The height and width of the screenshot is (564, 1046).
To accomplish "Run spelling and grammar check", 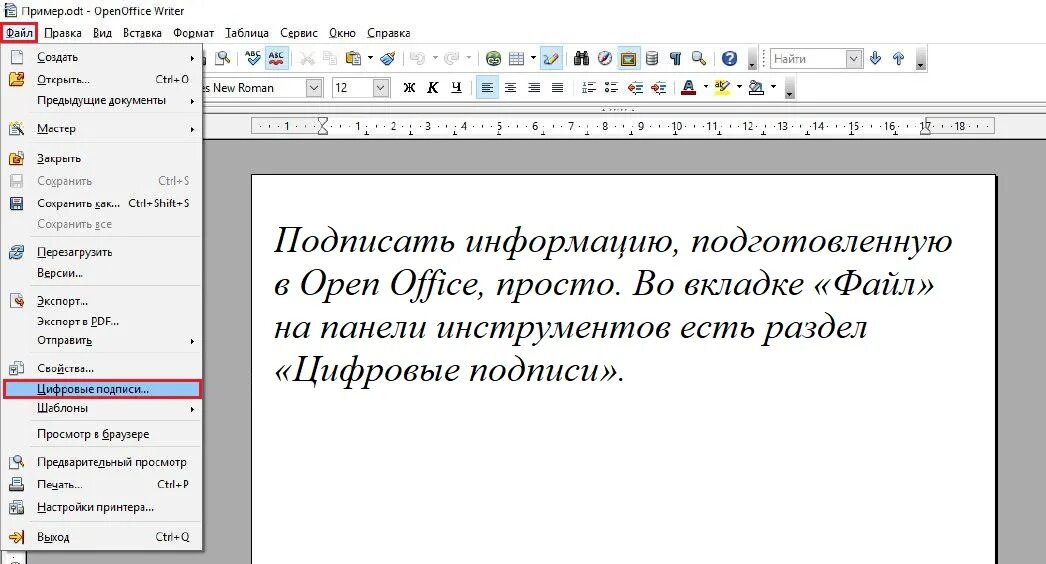I will (x=253, y=59).
